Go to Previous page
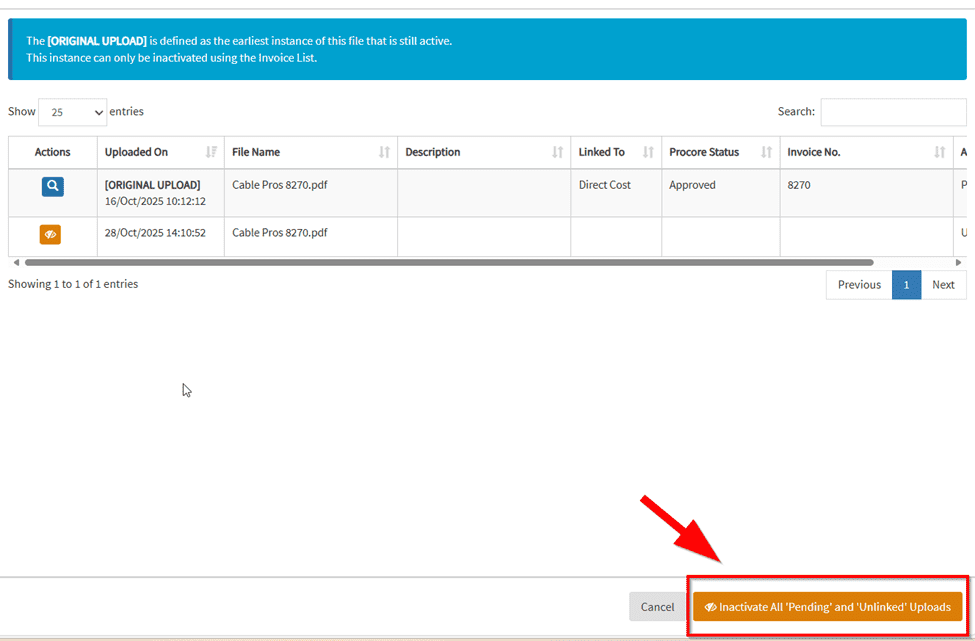 point(859,285)
